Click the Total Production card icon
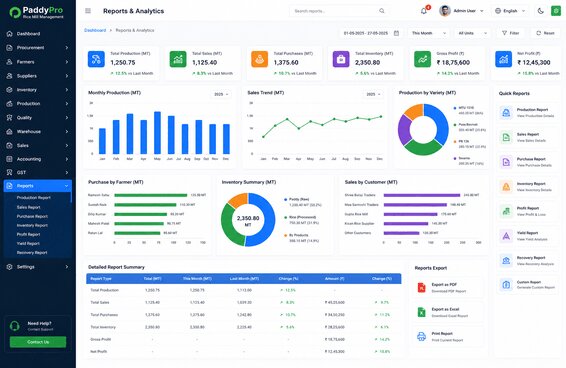The image size is (566, 368). click(x=96, y=59)
